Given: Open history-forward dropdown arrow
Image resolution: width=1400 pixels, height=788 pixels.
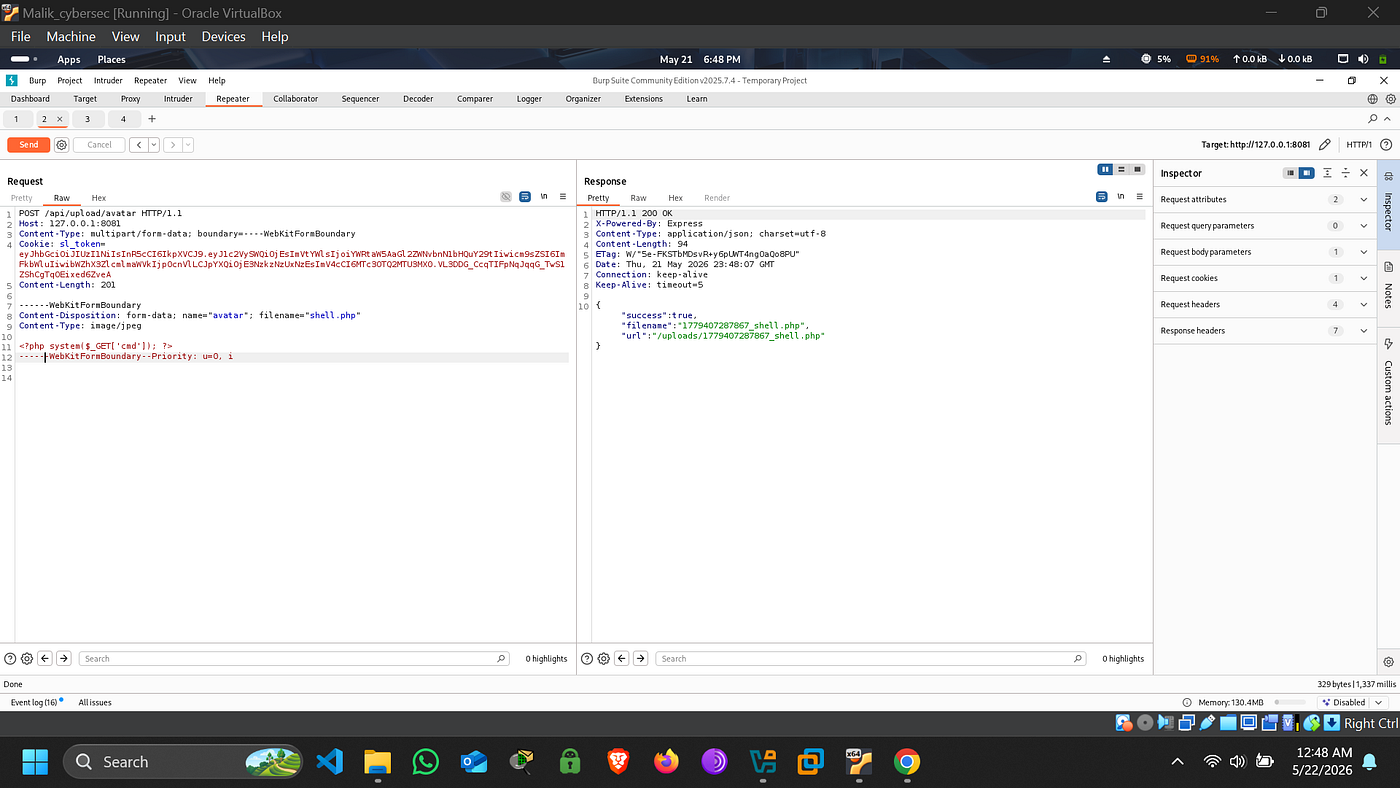Looking at the screenshot, I should [187, 145].
